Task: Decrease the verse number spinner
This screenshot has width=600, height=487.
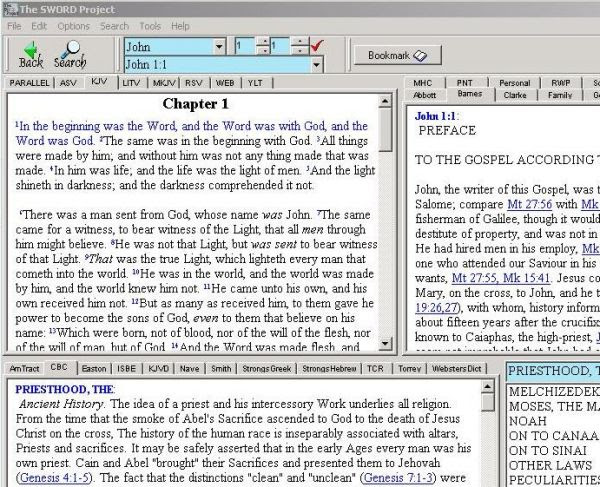Action: coord(300,50)
